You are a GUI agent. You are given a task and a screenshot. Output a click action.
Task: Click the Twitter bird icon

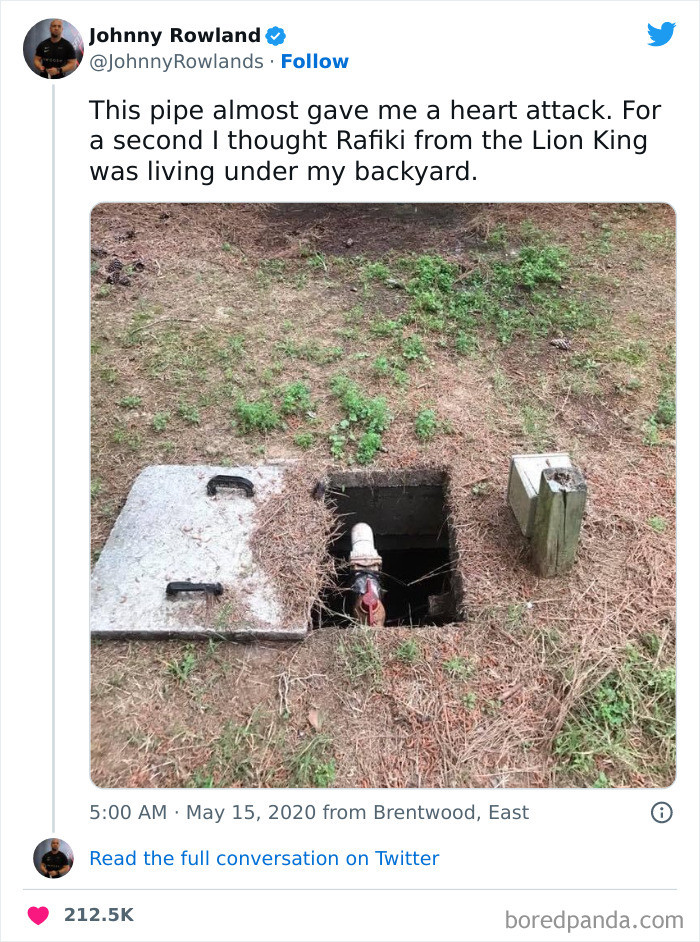[x=662, y=33]
